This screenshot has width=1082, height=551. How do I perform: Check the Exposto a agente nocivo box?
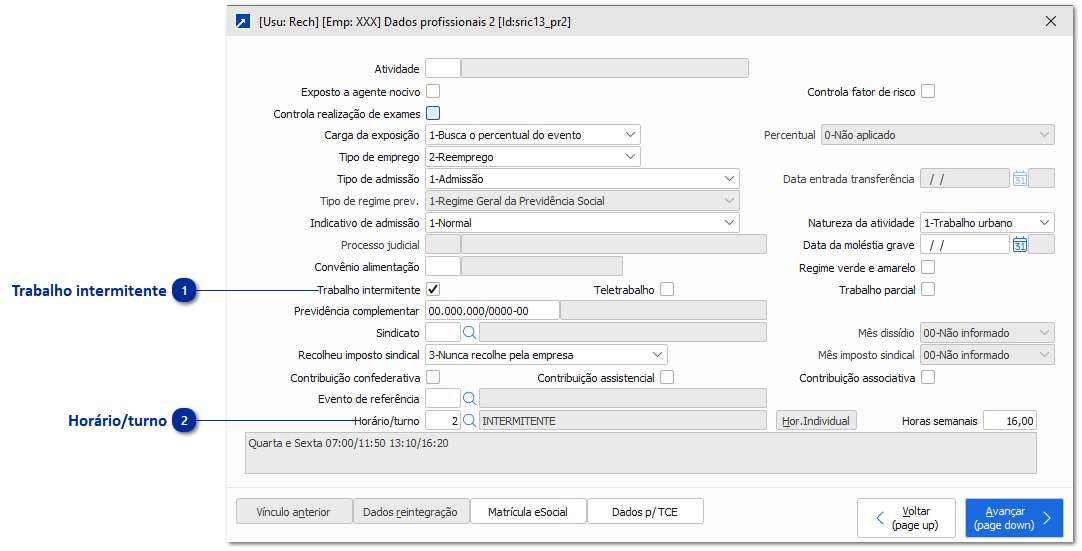pos(433,92)
